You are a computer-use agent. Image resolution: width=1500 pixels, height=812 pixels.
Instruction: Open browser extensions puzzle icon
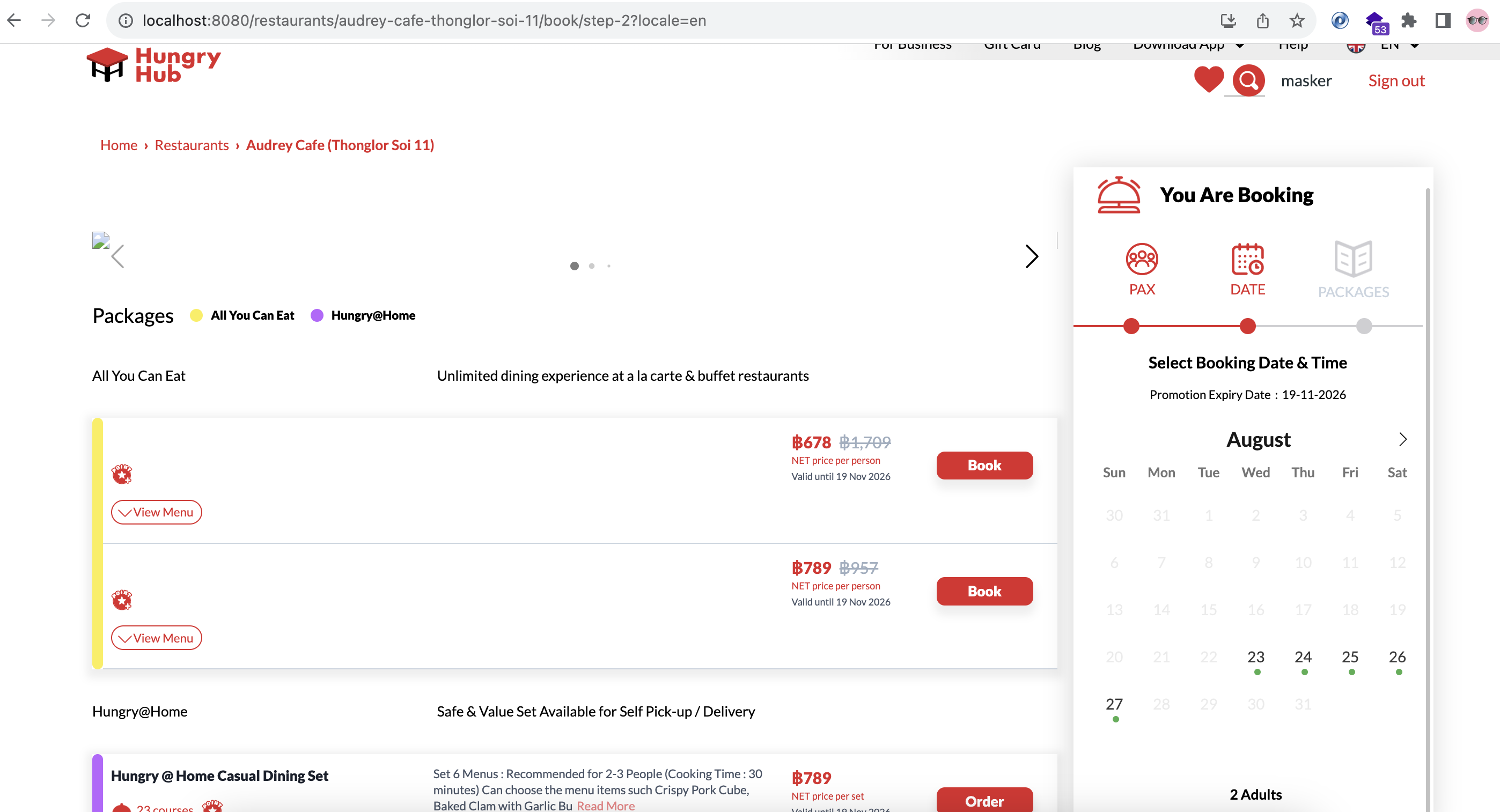[x=1409, y=21]
